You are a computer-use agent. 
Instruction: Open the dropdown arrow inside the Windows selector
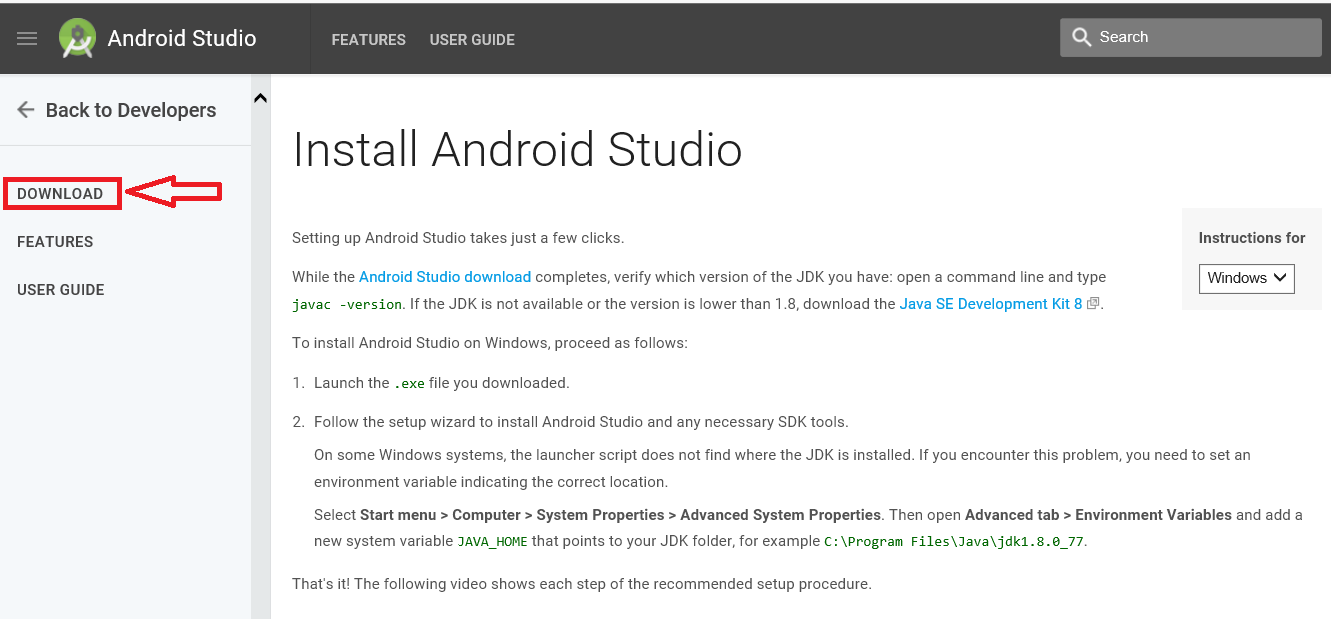click(1281, 278)
